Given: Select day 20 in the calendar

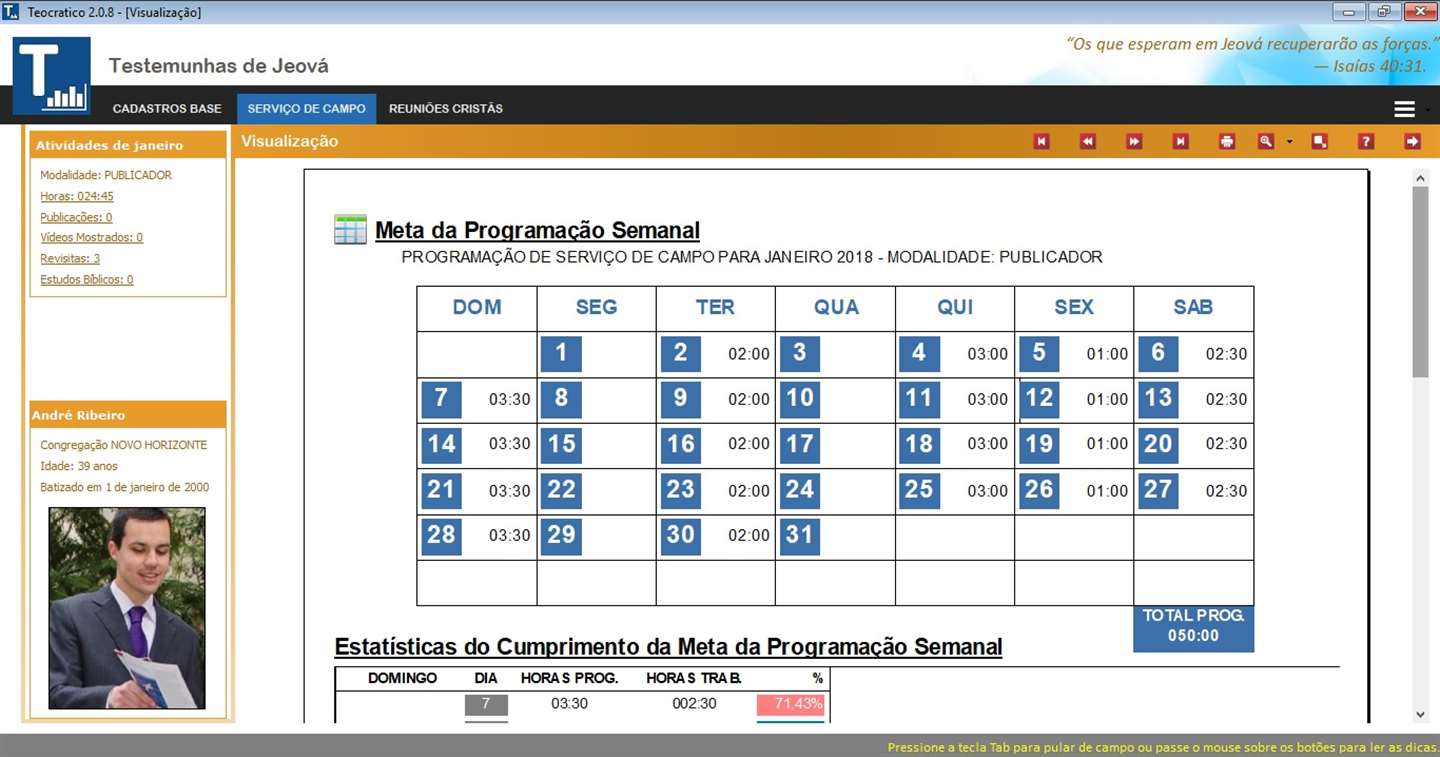Looking at the screenshot, I should 1158,445.
